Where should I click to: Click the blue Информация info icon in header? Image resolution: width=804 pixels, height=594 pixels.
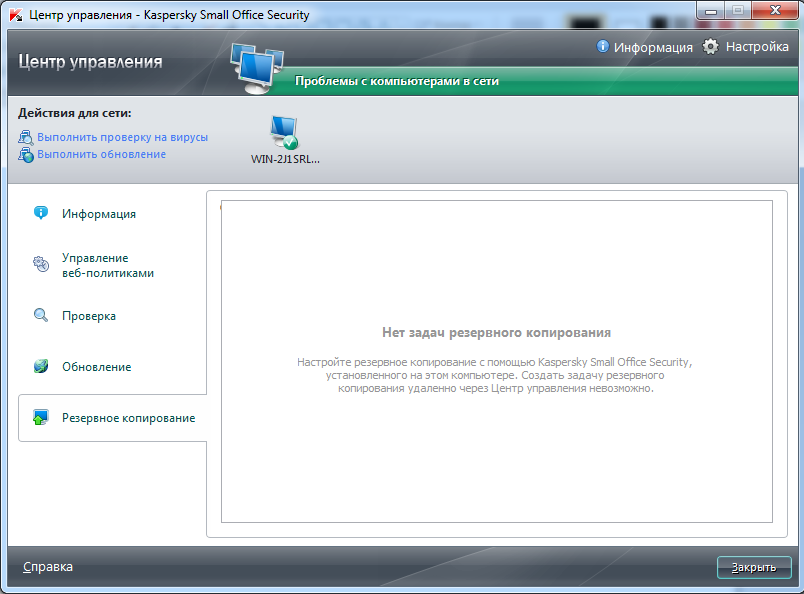(602, 46)
